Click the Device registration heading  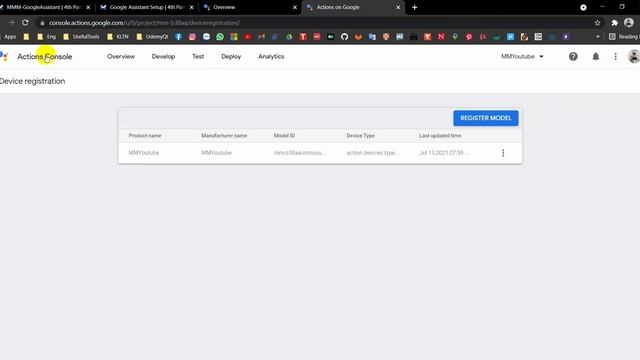click(32, 81)
